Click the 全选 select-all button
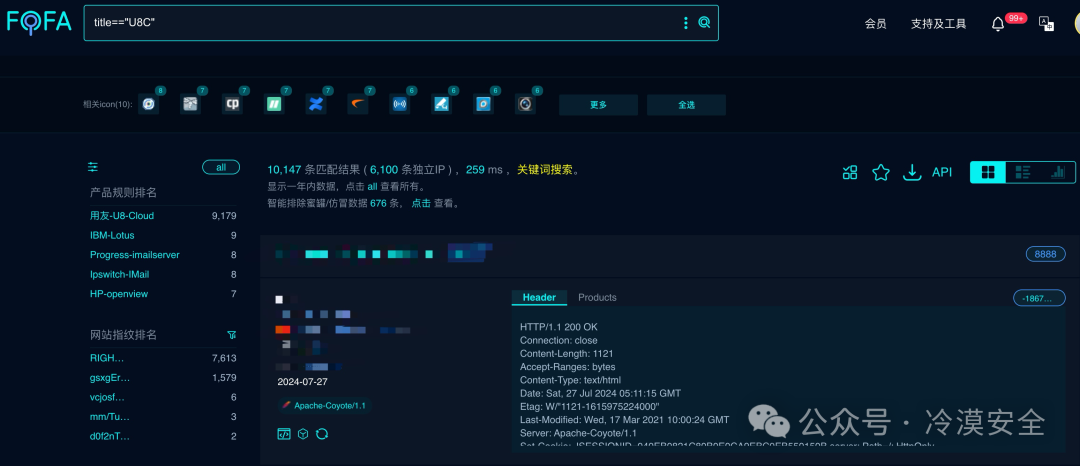 686,105
